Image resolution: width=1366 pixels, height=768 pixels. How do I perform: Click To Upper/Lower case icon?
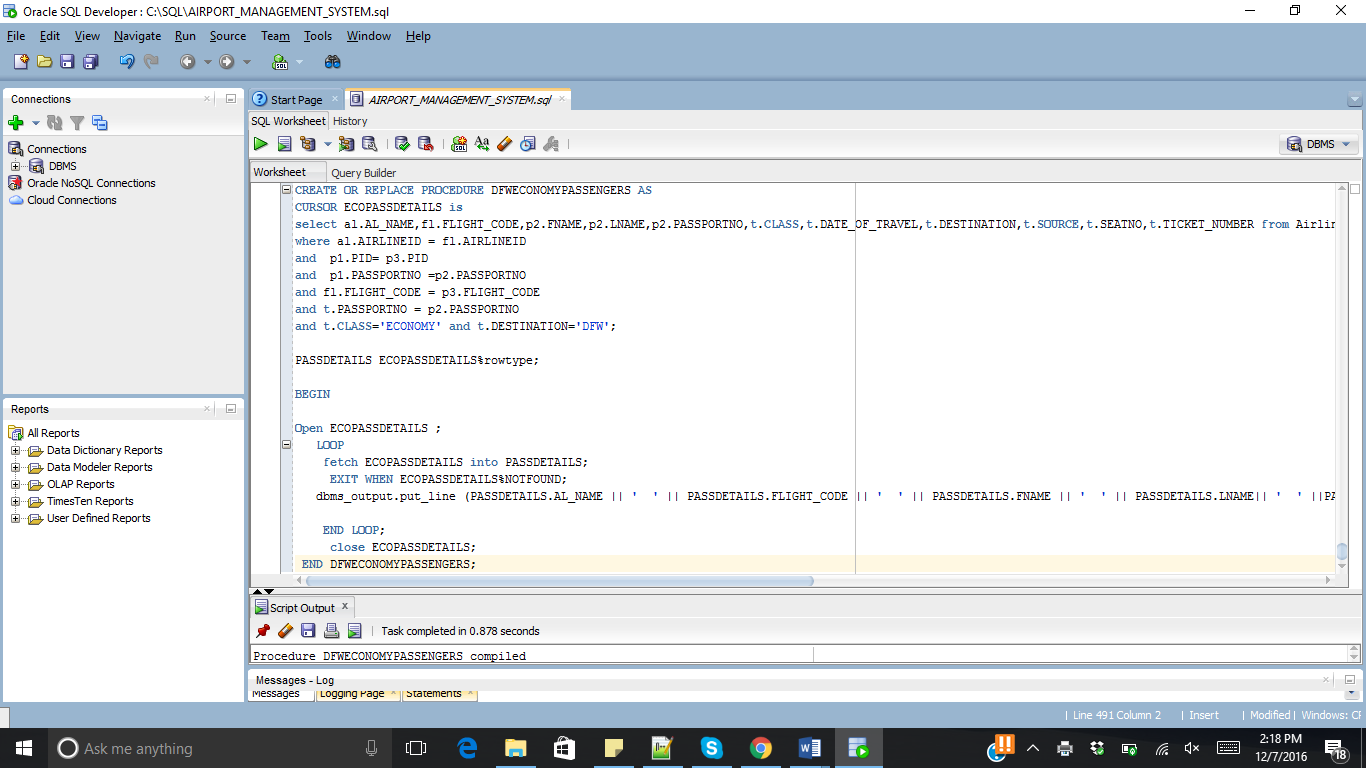[x=482, y=144]
